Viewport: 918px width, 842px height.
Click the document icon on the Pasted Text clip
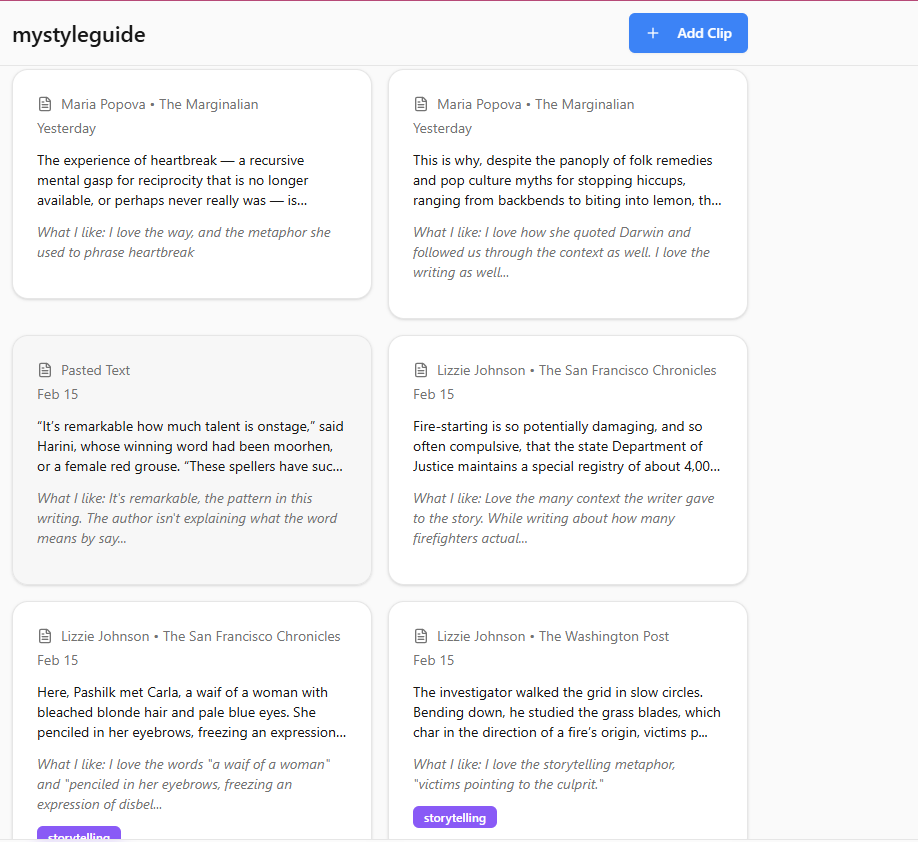(45, 369)
